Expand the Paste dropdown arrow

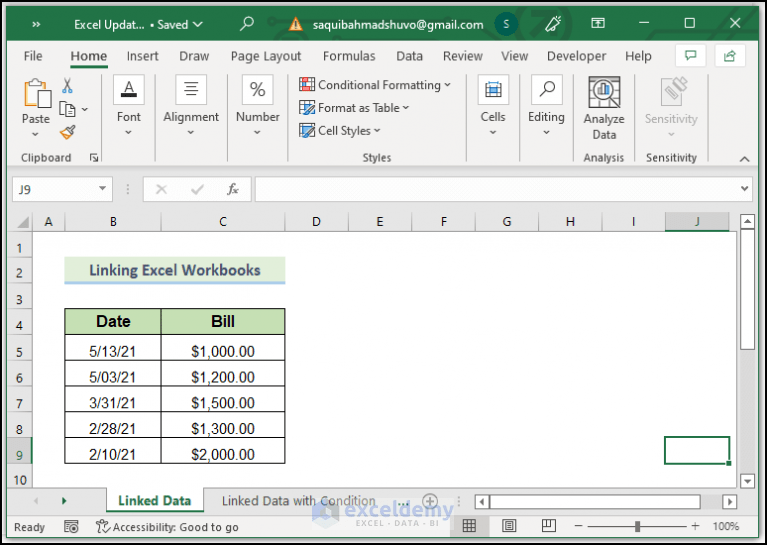35,134
